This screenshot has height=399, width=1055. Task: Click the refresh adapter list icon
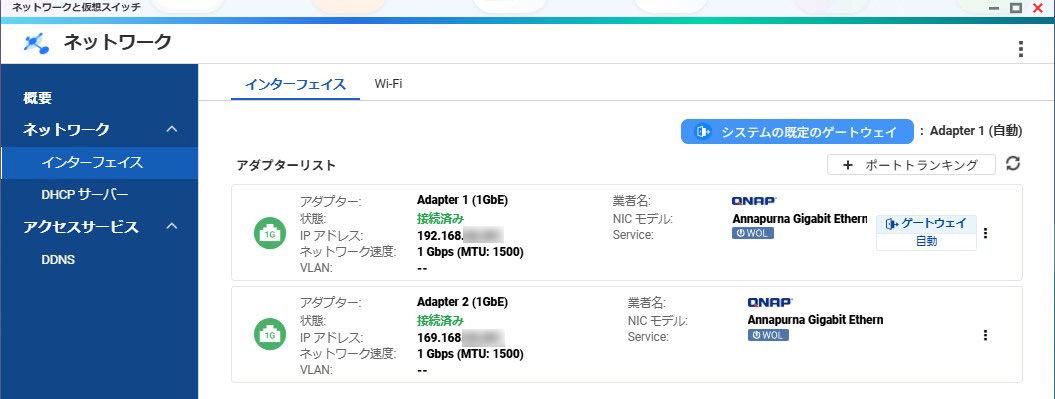(1013, 164)
